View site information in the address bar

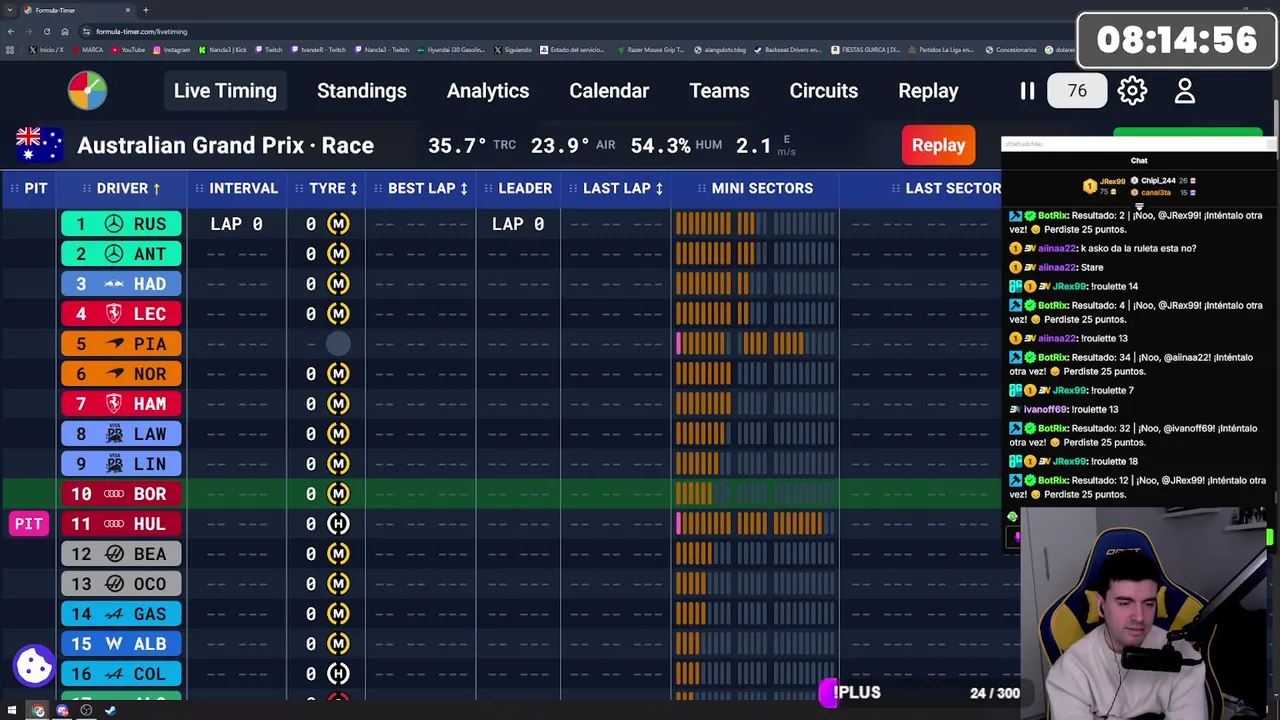coord(87,31)
